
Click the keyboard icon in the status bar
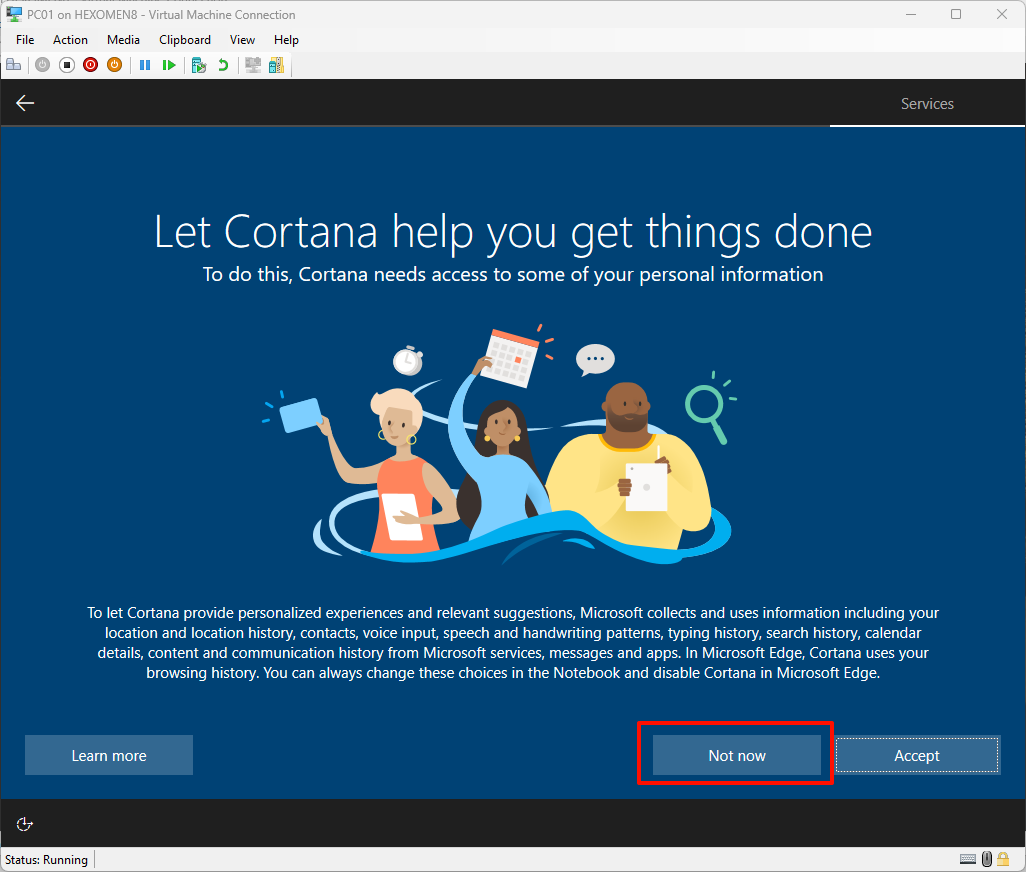968,859
